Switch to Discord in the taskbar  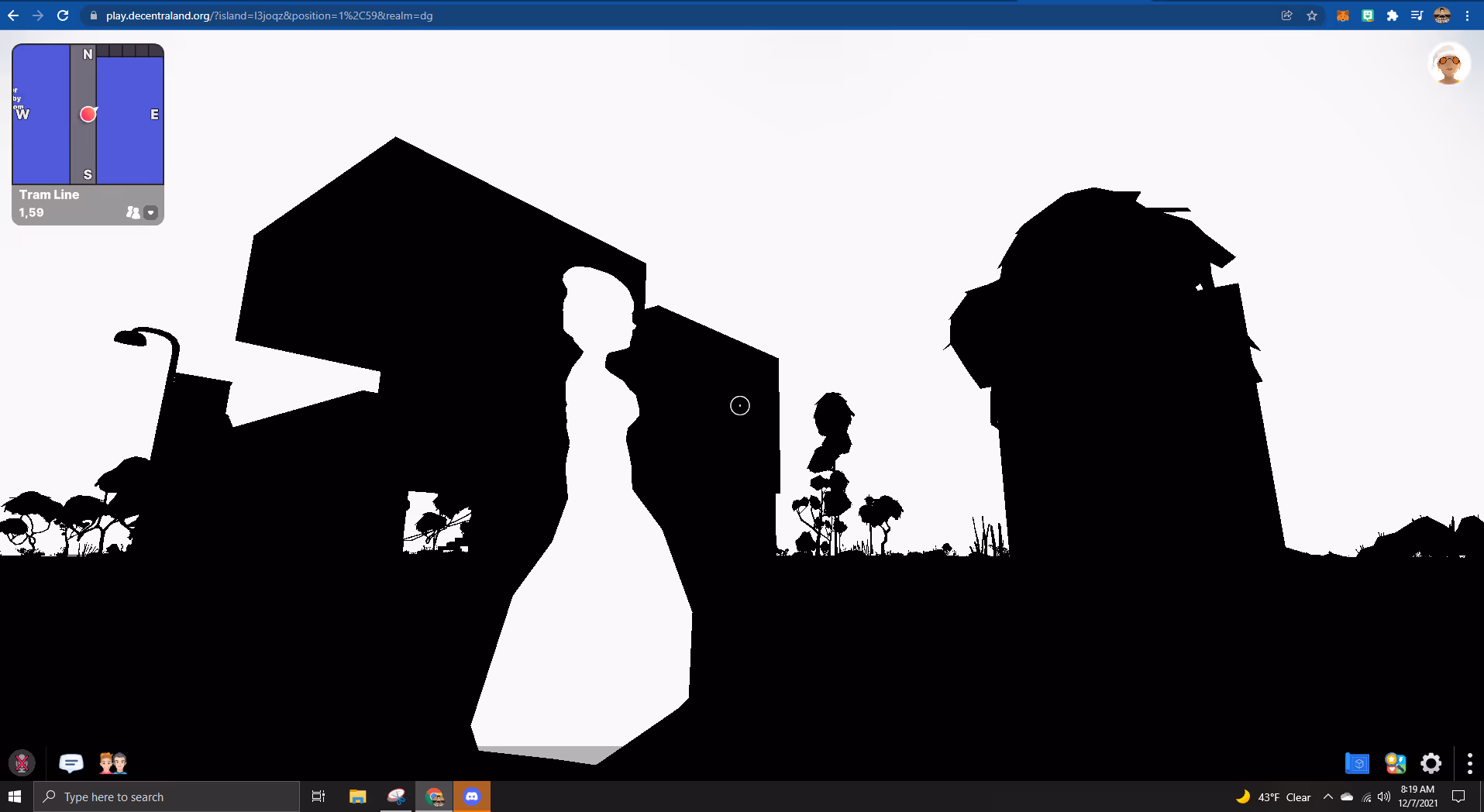coord(472,797)
